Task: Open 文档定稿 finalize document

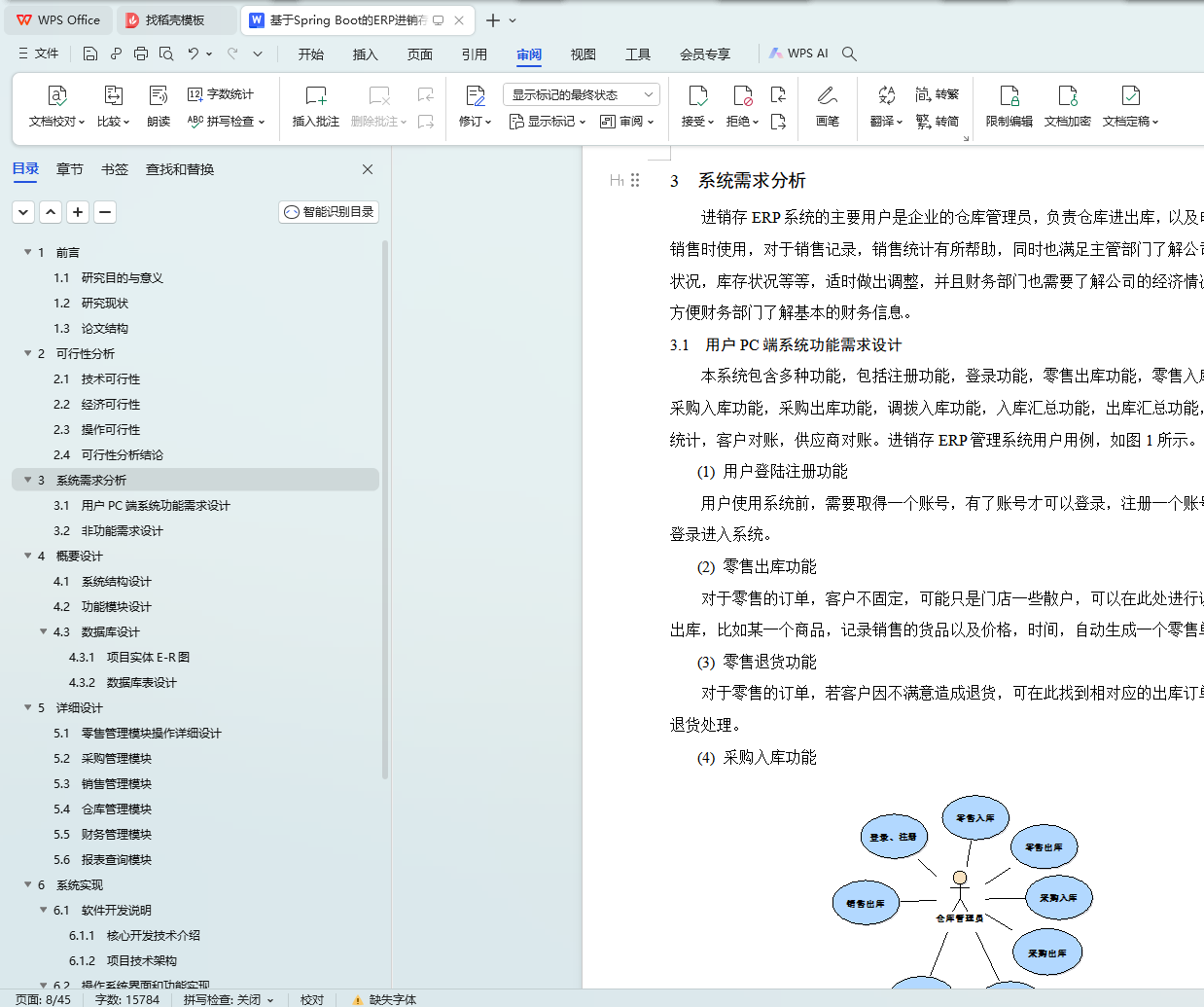Action: tap(1130, 107)
